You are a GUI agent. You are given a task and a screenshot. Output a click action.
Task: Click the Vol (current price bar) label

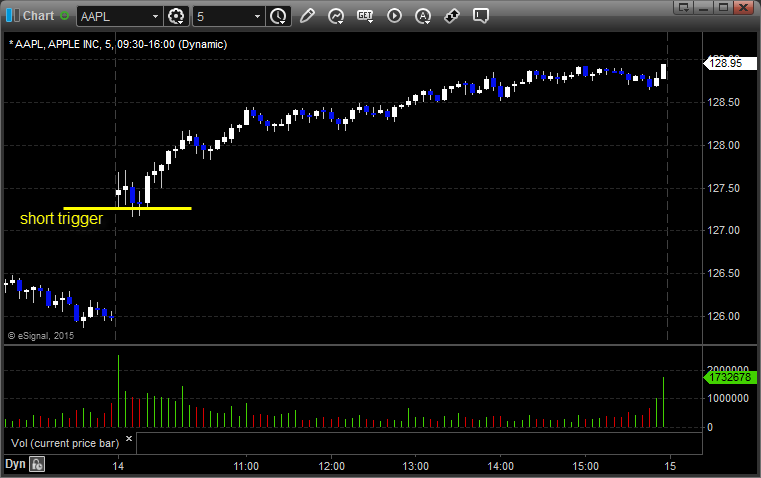pos(65,443)
